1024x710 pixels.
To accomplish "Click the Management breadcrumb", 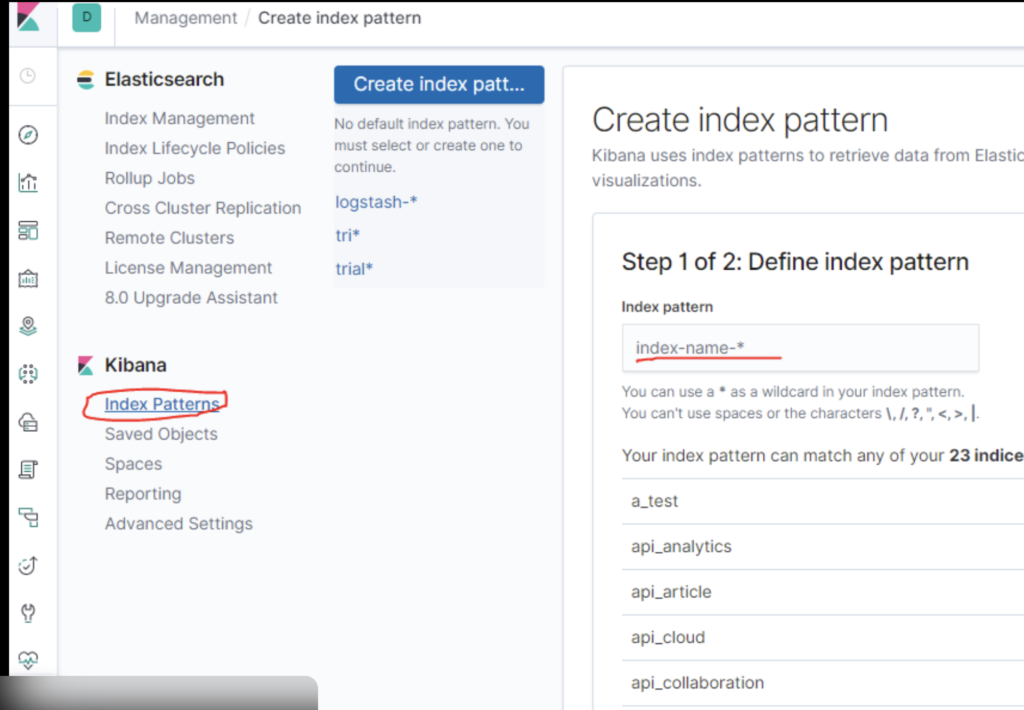I will 186,18.
